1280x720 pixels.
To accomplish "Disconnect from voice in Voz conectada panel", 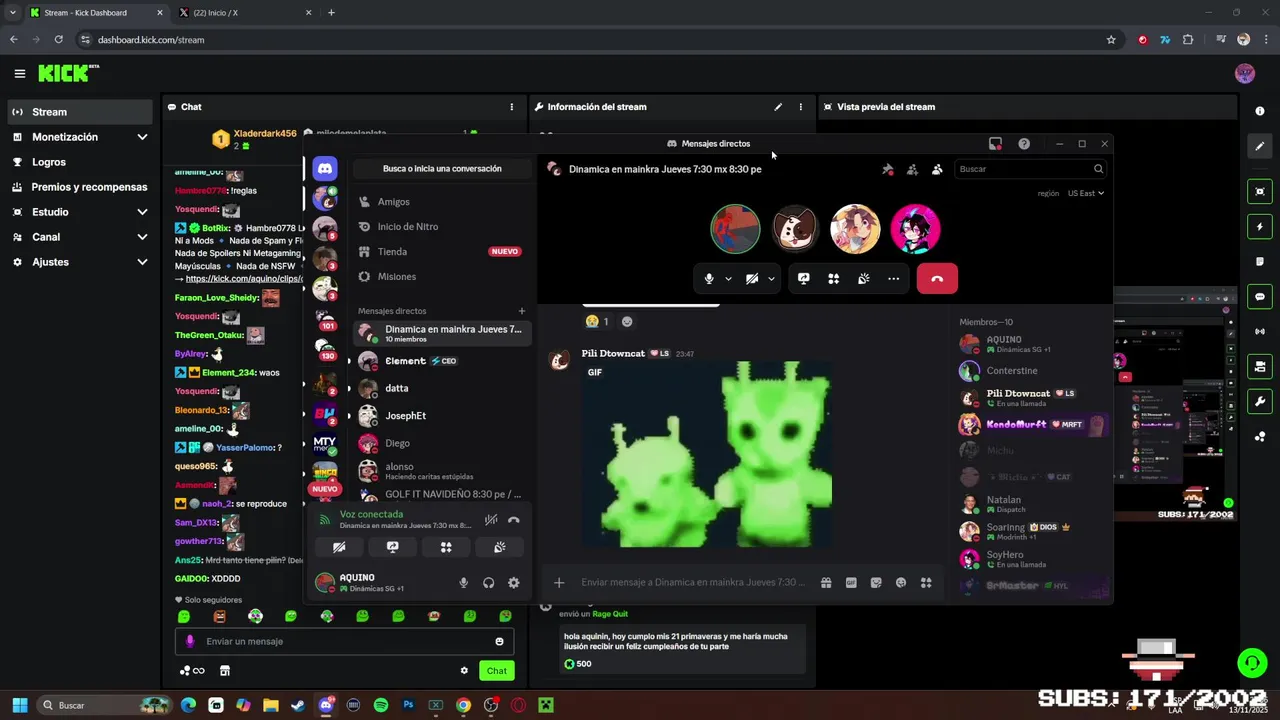I will click(514, 520).
